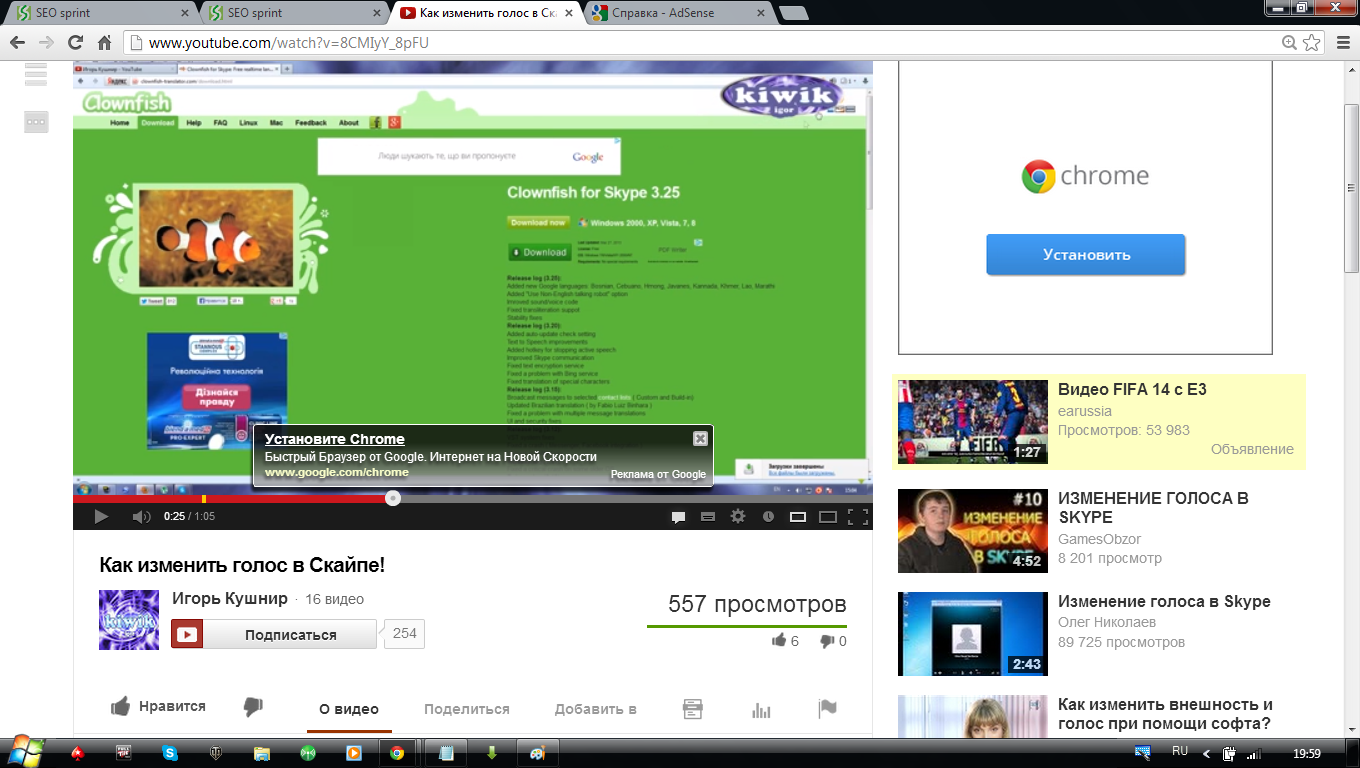Expand the YouTube sidebar ellipsis button
The height and width of the screenshot is (768, 1360).
tap(36, 121)
